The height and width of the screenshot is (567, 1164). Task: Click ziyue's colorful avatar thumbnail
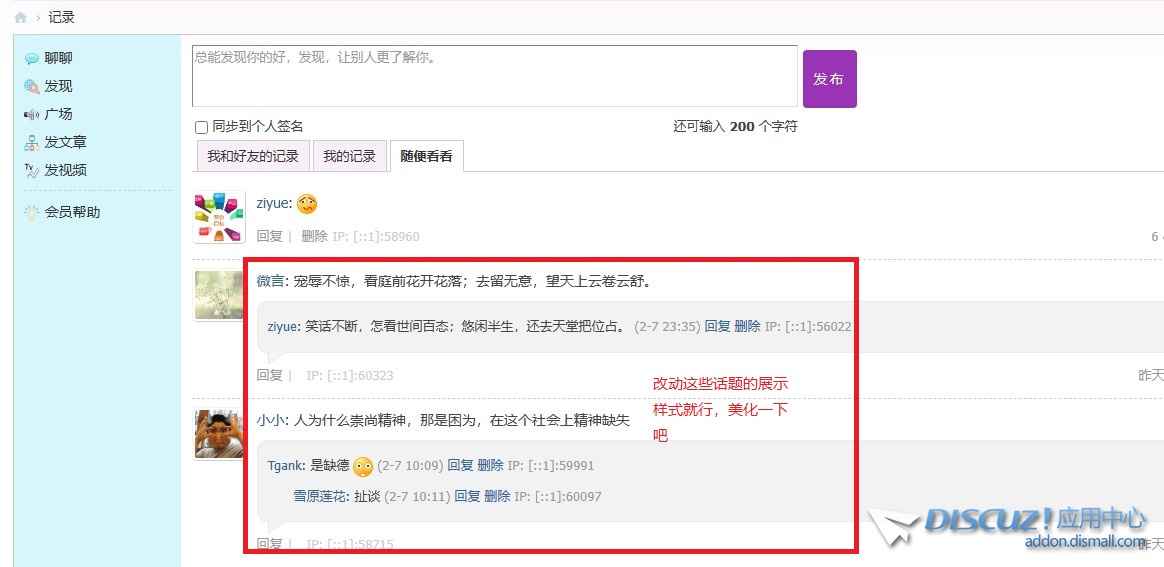click(219, 218)
